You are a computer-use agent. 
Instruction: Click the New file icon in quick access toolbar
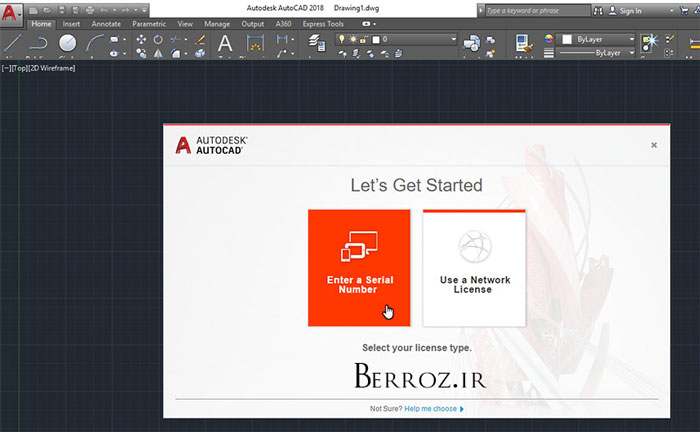[33, 10]
